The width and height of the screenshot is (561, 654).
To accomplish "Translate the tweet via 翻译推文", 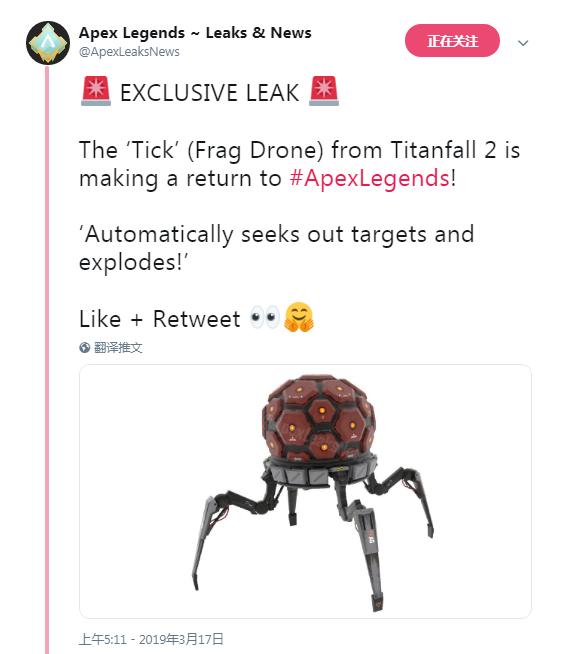I will pyautogui.click(x=118, y=347).
